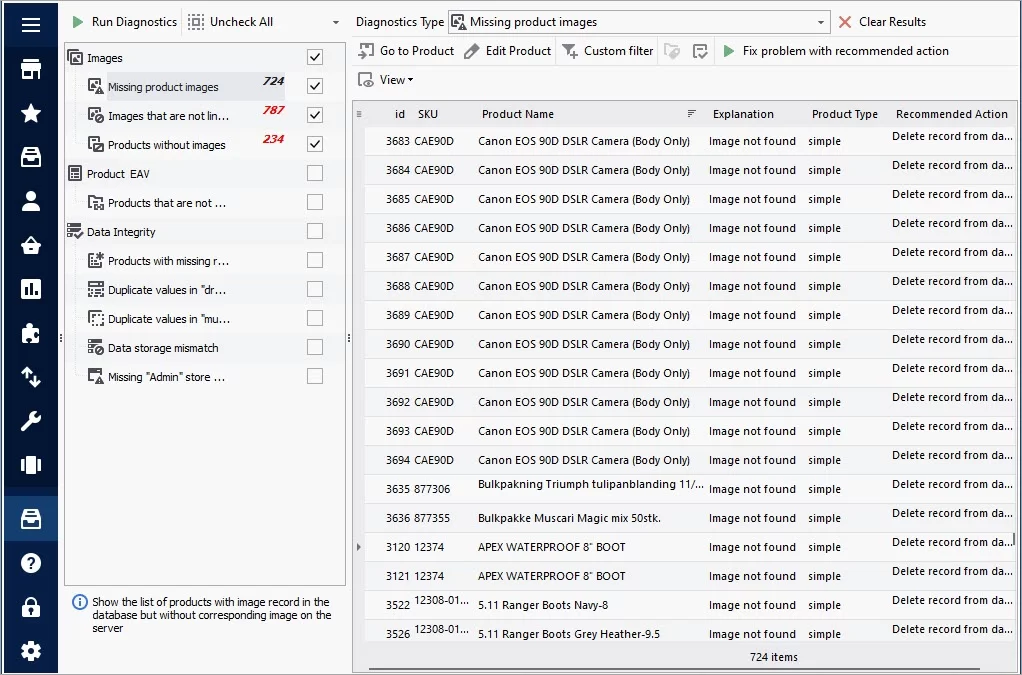Uncheck the Images group checkbox
The height and width of the screenshot is (675, 1022).
pyautogui.click(x=315, y=57)
